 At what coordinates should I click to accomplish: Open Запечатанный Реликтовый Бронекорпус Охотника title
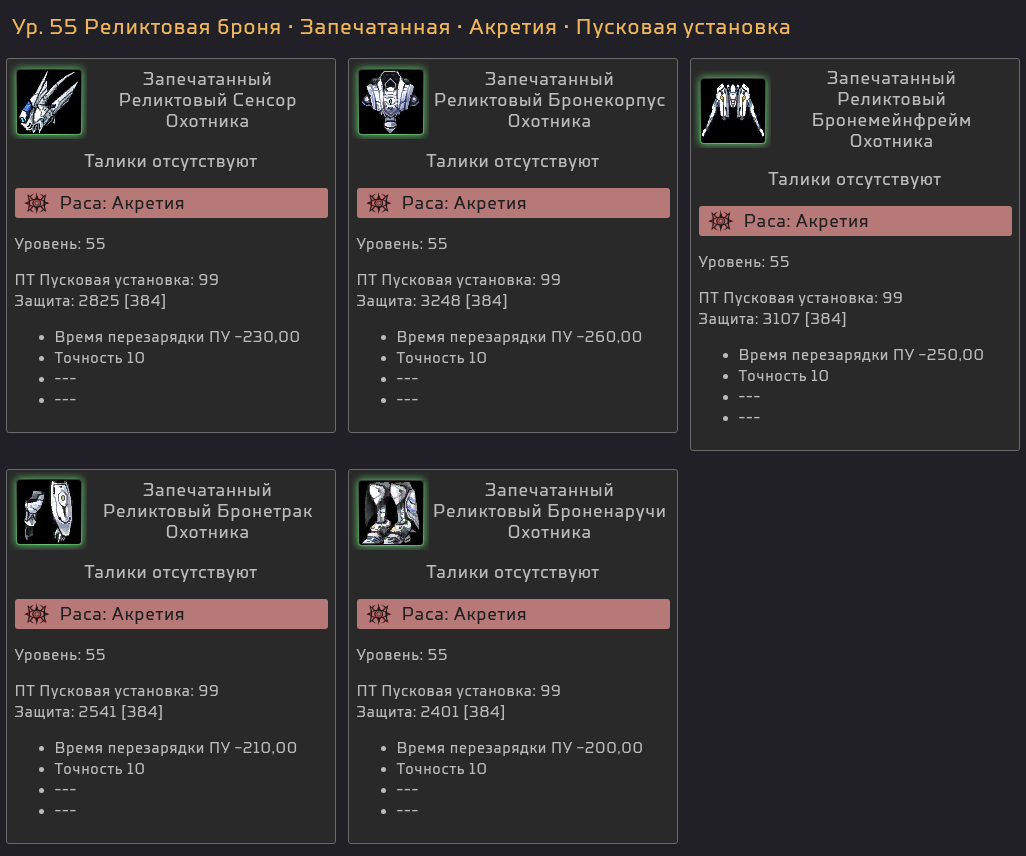(x=550, y=100)
